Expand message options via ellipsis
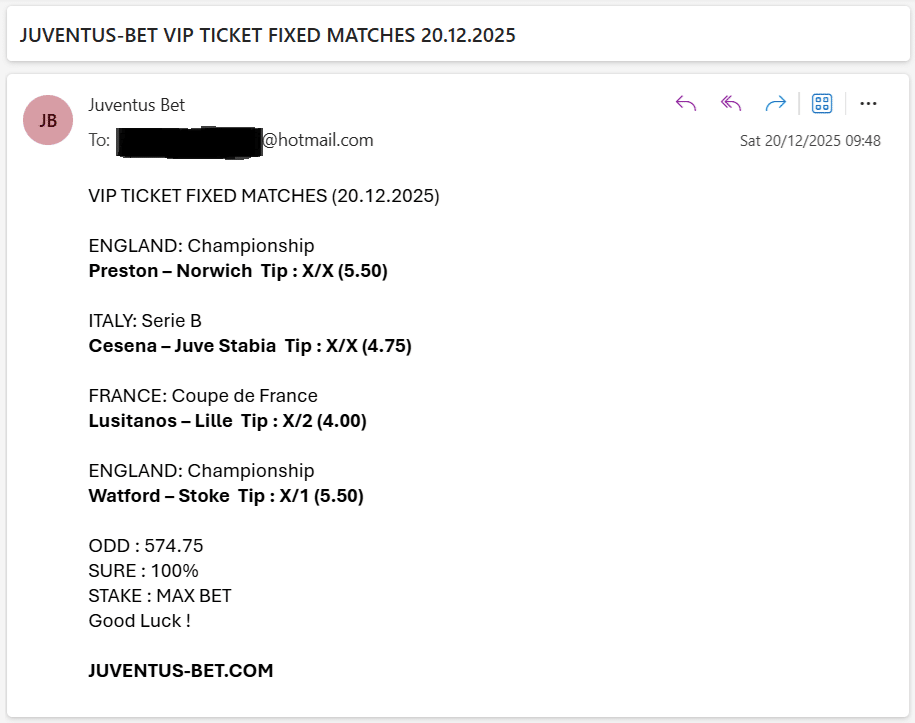 [x=868, y=103]
